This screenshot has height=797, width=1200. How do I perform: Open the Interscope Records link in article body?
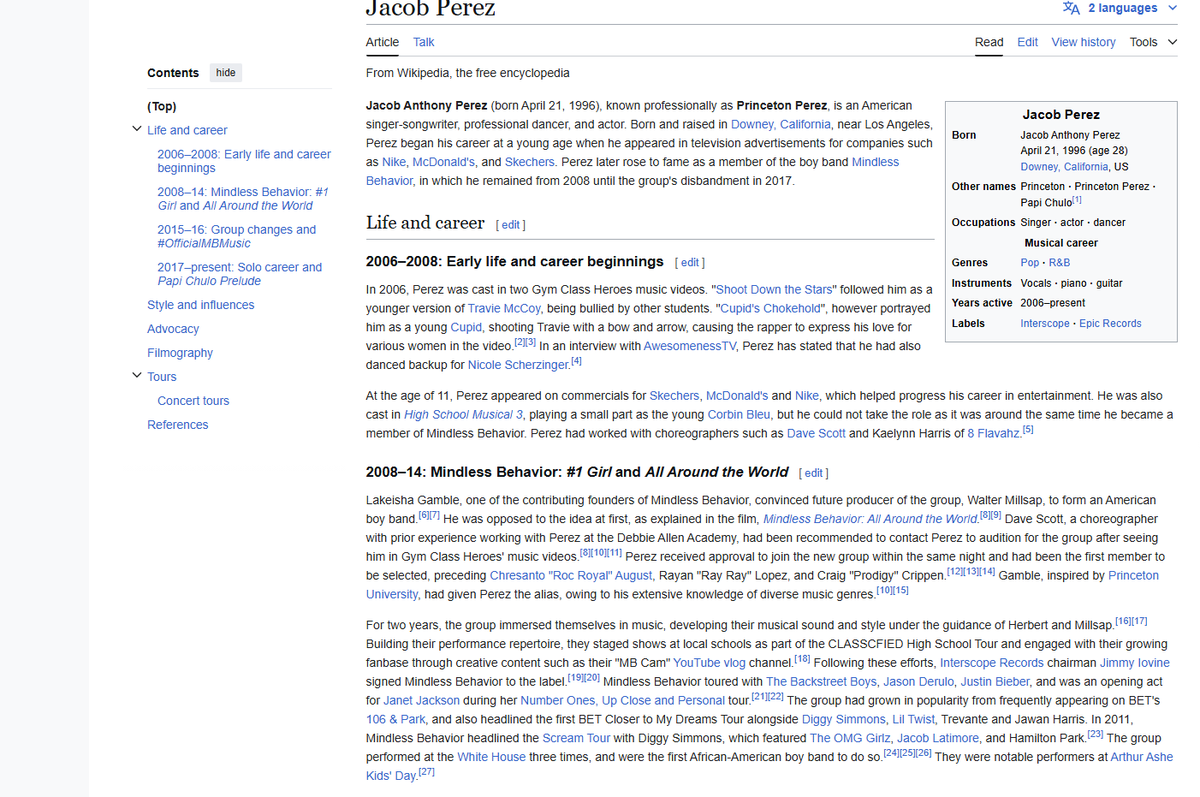991,662
